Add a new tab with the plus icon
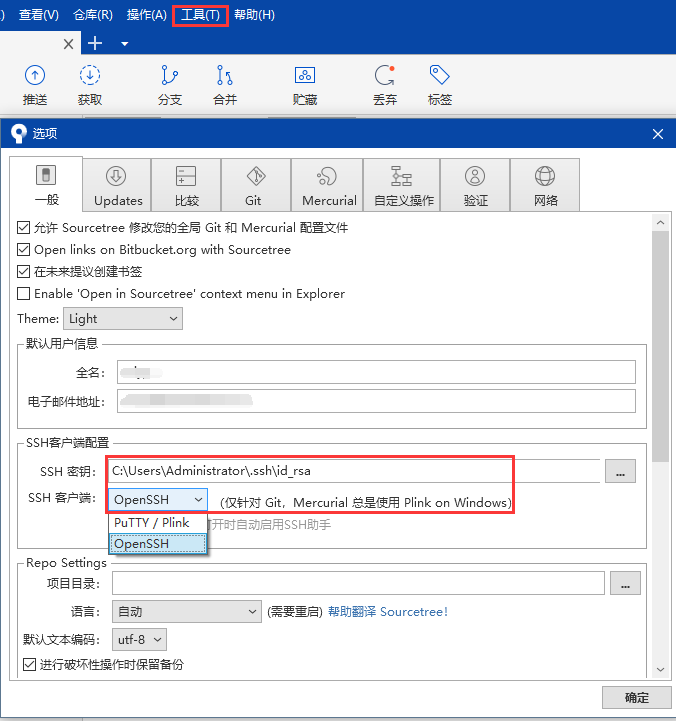Viewport: 676px width, 721px height. [95, 44]
